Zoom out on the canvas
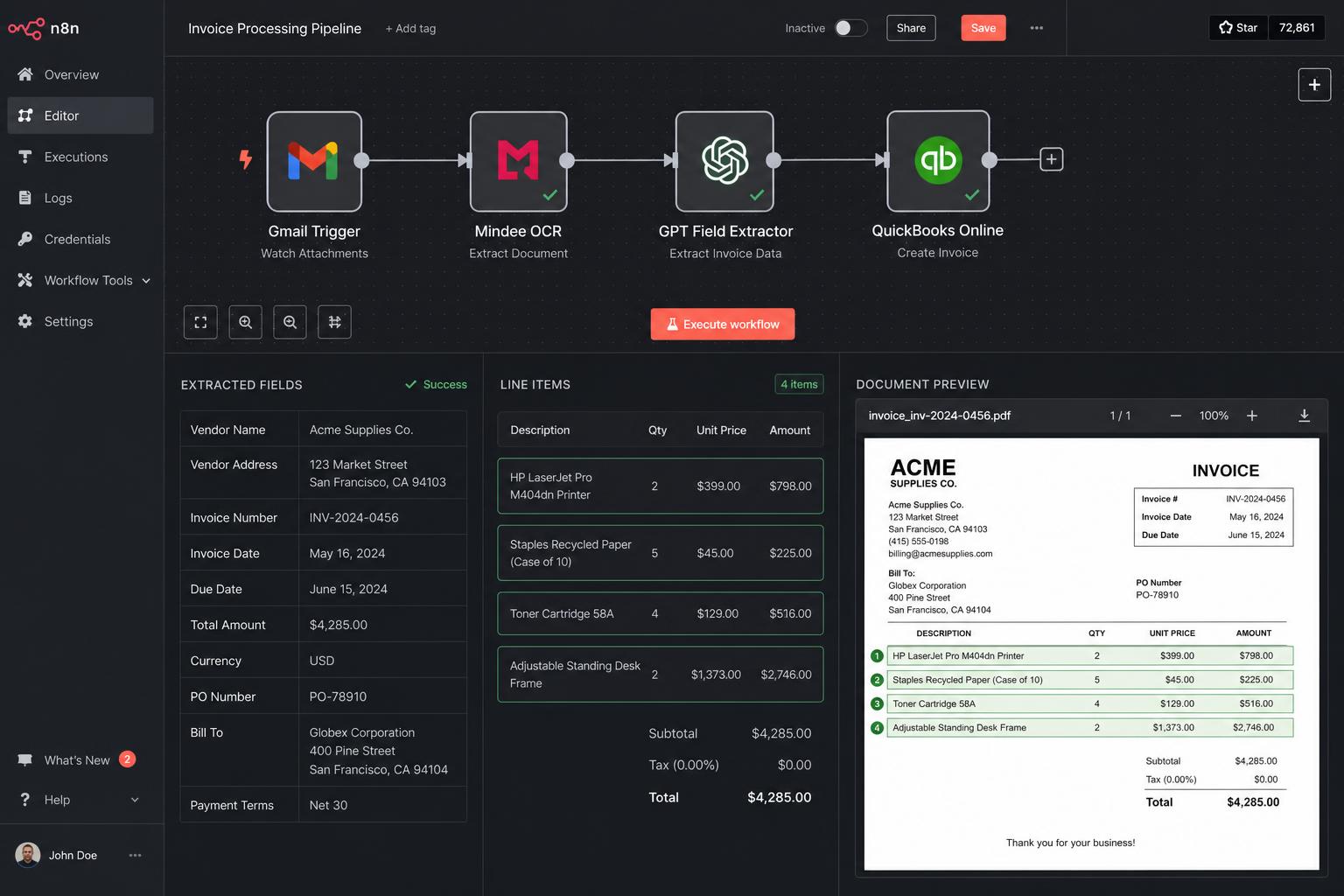Viewport: 1344px width, 896px height. 290,322
